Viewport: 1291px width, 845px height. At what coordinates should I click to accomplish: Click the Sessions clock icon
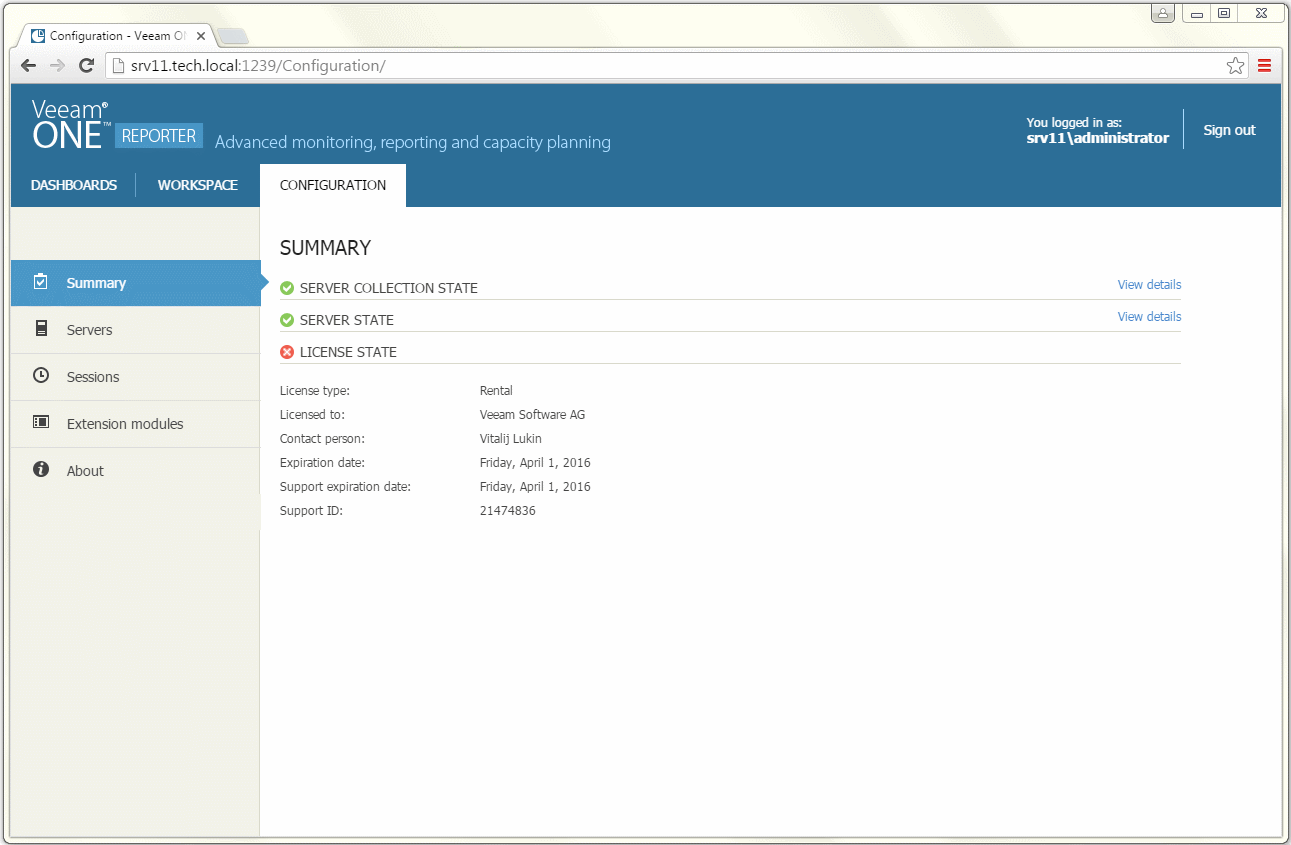point(41,376)
